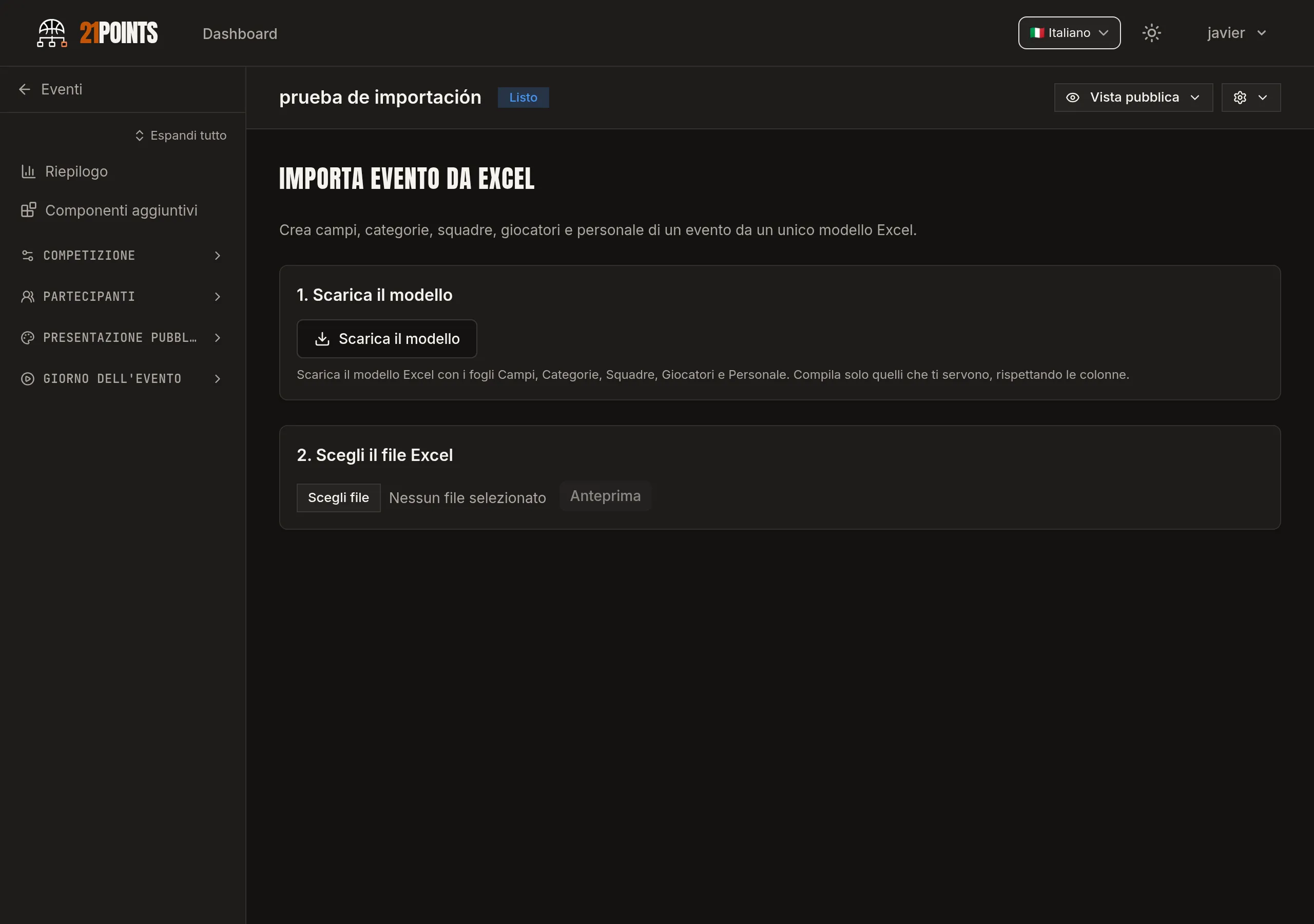
Task: Click the Giorno dell'evento play icon
Action: click(28, 379)
